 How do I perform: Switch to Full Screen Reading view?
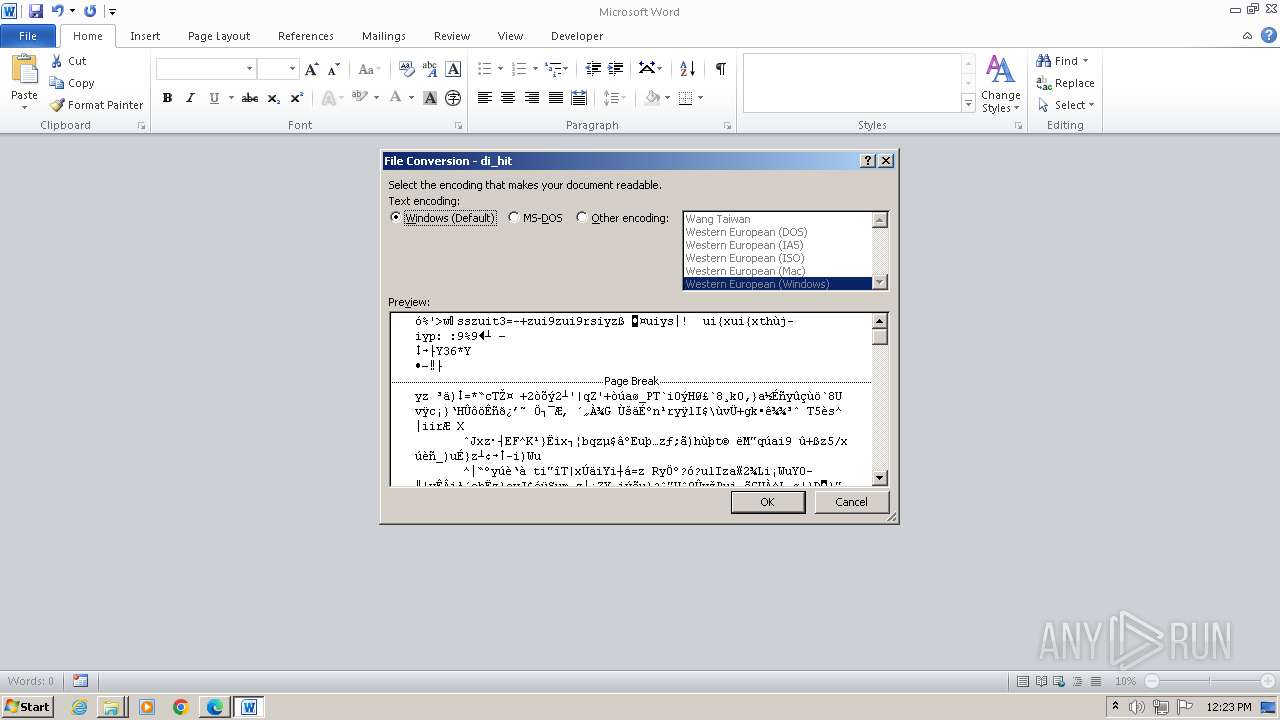tap(1041, 681)
